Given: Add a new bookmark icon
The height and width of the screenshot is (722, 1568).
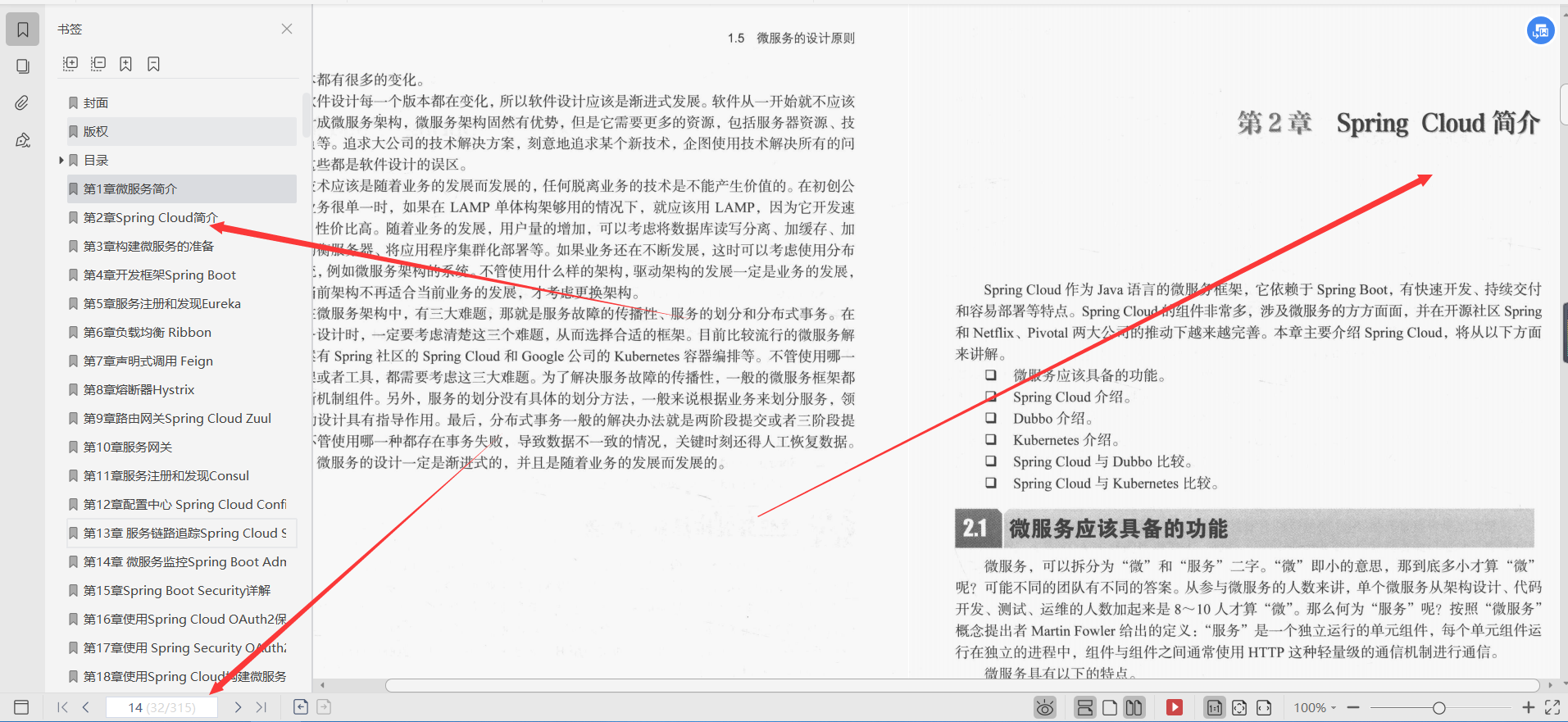Looking at the screenshot, I should point(125,64).
